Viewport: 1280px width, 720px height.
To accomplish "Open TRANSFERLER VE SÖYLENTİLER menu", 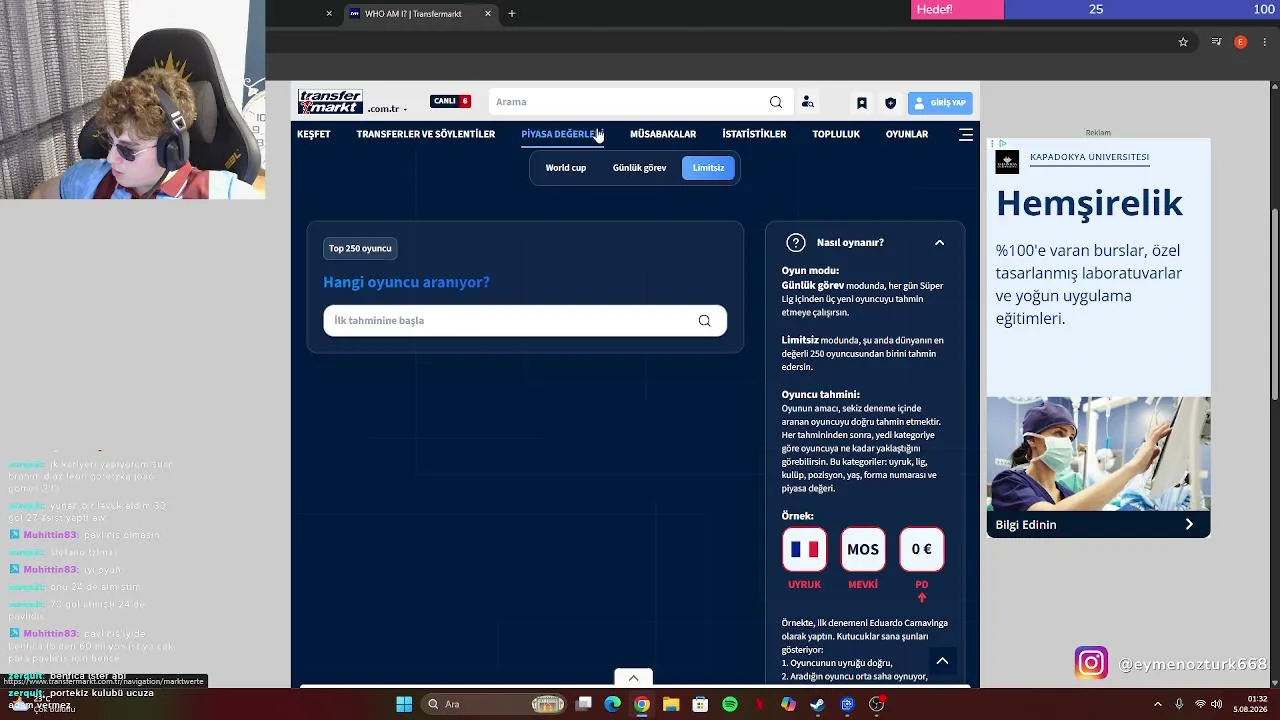I will click(x=426, y=134).
